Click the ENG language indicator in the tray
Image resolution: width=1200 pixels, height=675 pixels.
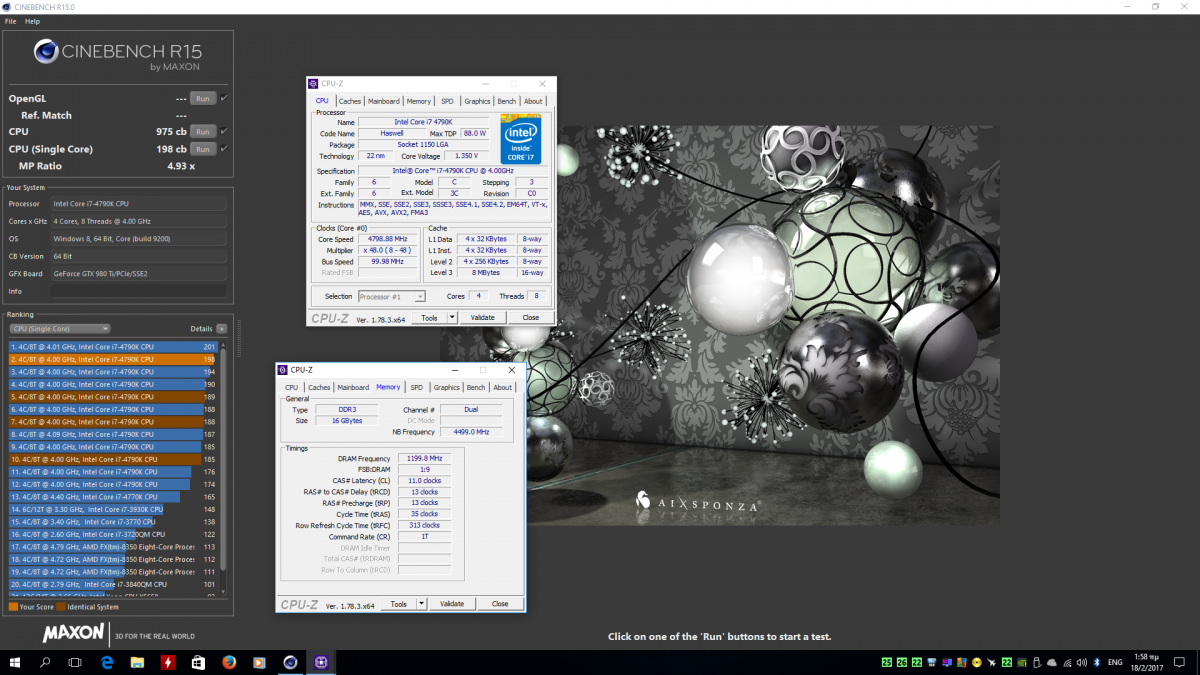1117,662
